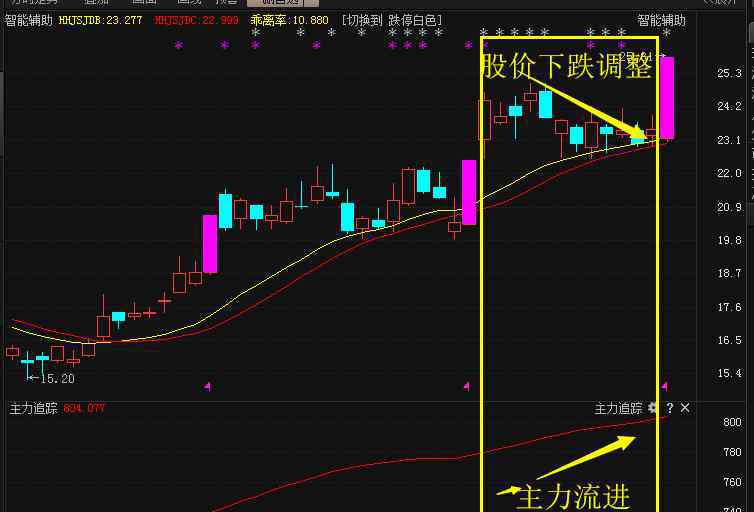The image size is (754, 512).
Task: Click the 22.0 price axis label
Action: tap(729, 174)
